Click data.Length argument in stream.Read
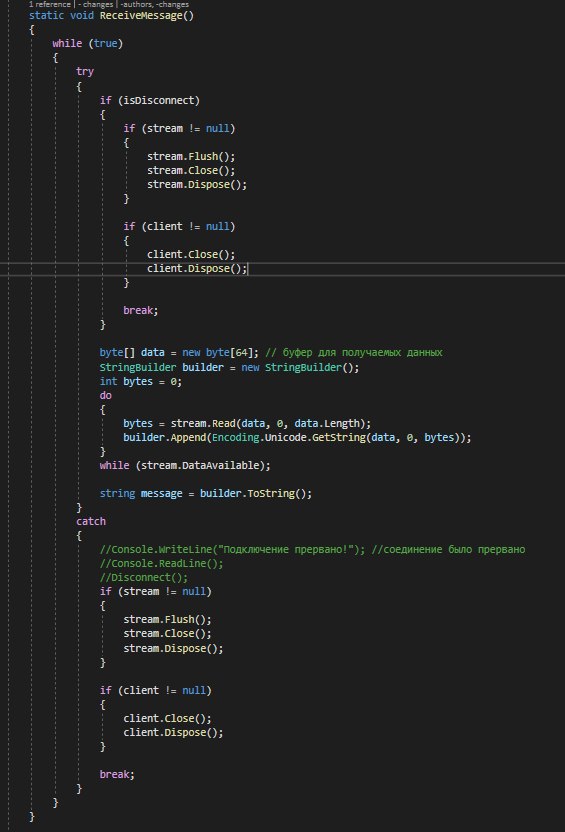Viewport: 565px width, 832px height. [326, 423]
